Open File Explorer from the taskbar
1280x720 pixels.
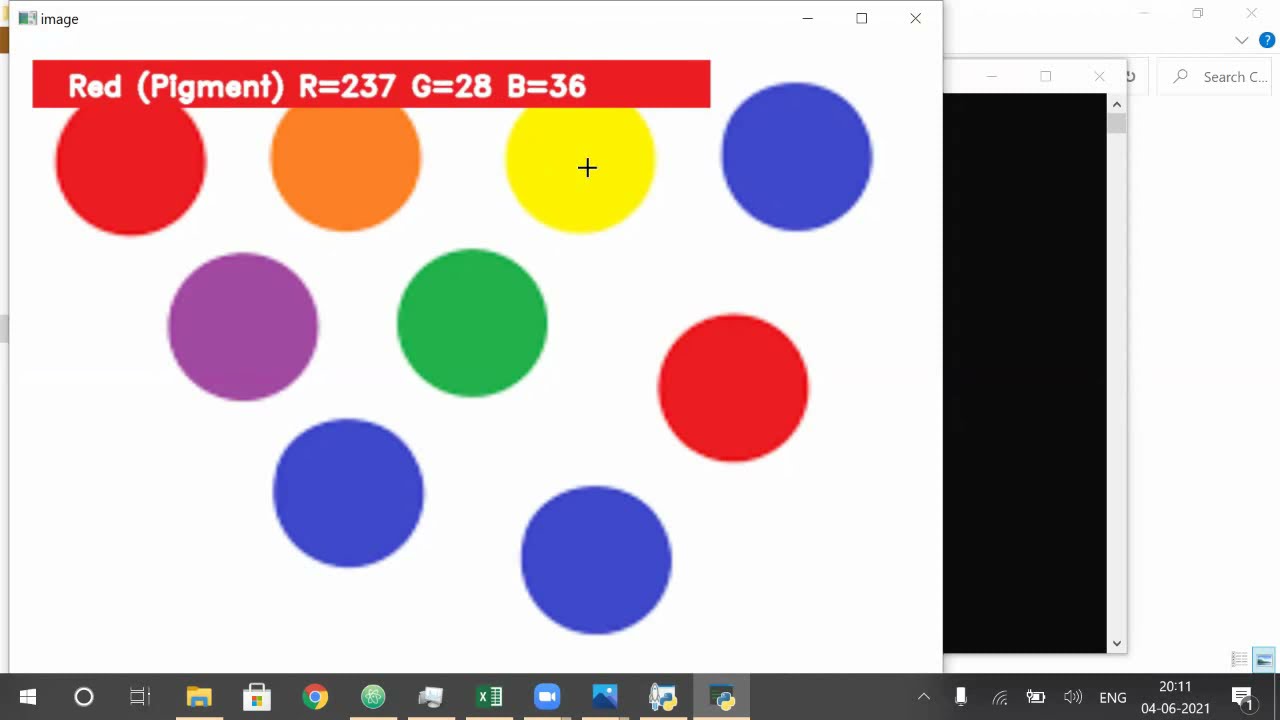[199, 697]
